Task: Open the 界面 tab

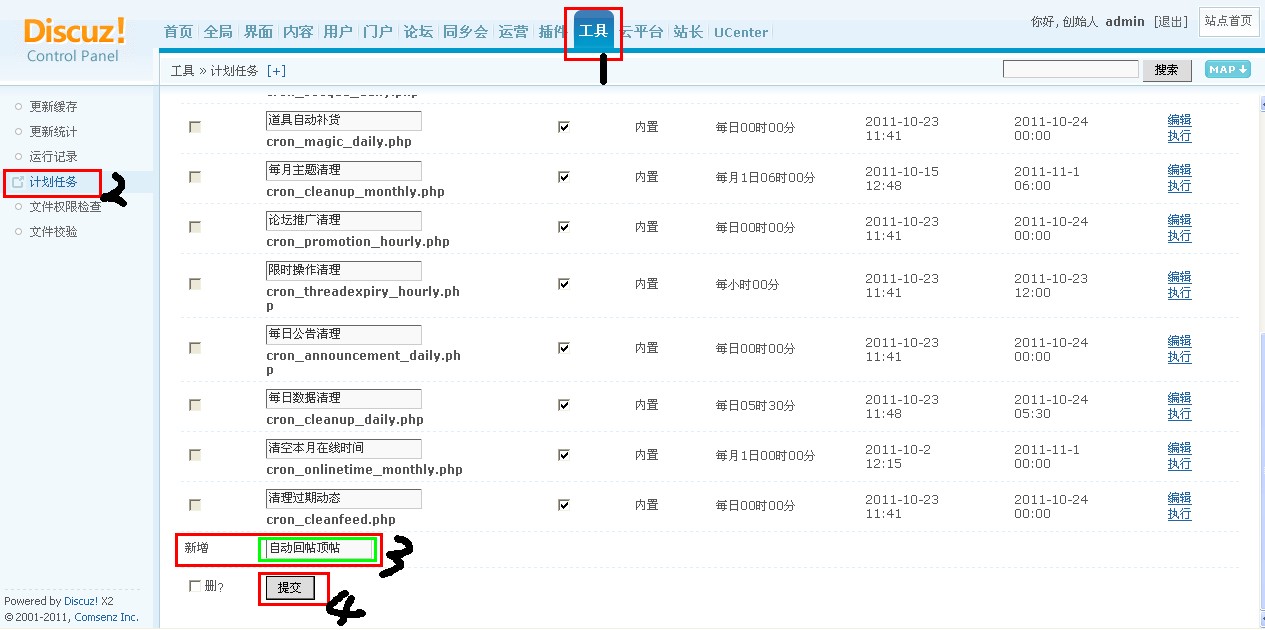Action: (x=258, y=32)
